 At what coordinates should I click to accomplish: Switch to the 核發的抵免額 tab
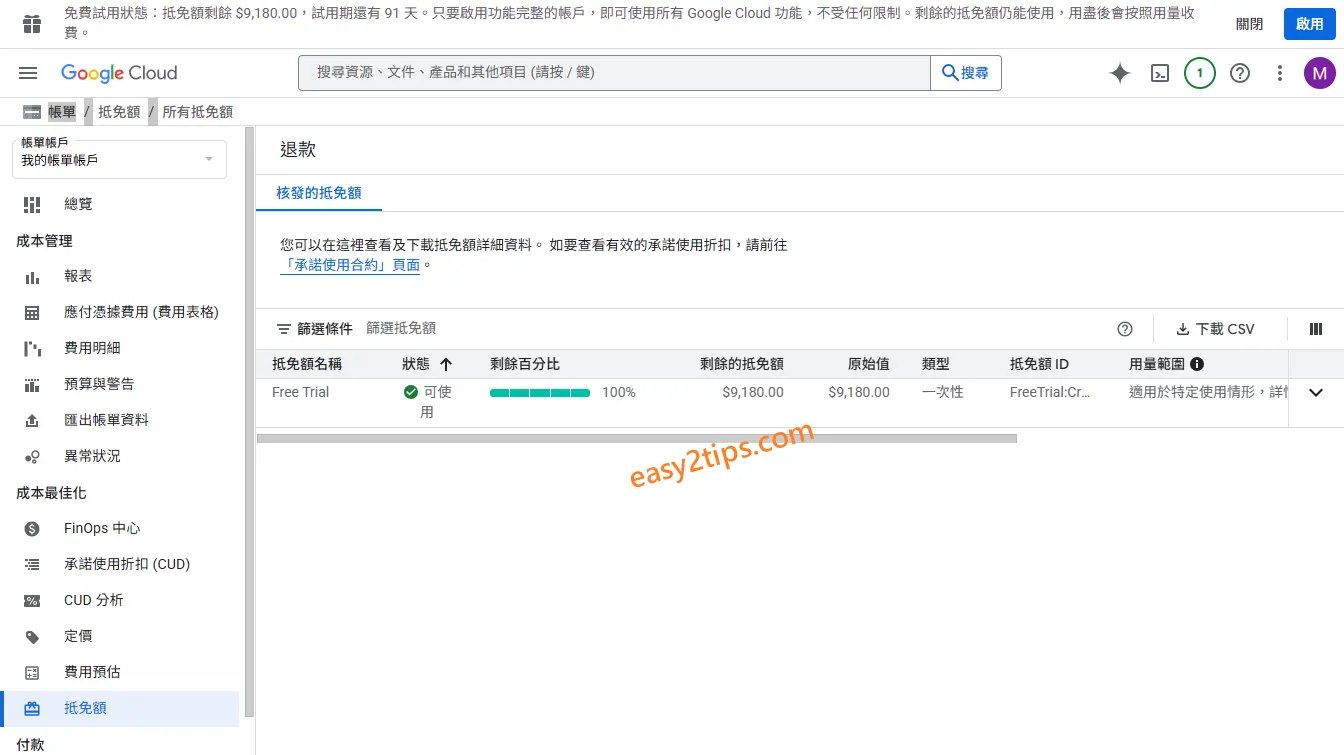point(318,194)
